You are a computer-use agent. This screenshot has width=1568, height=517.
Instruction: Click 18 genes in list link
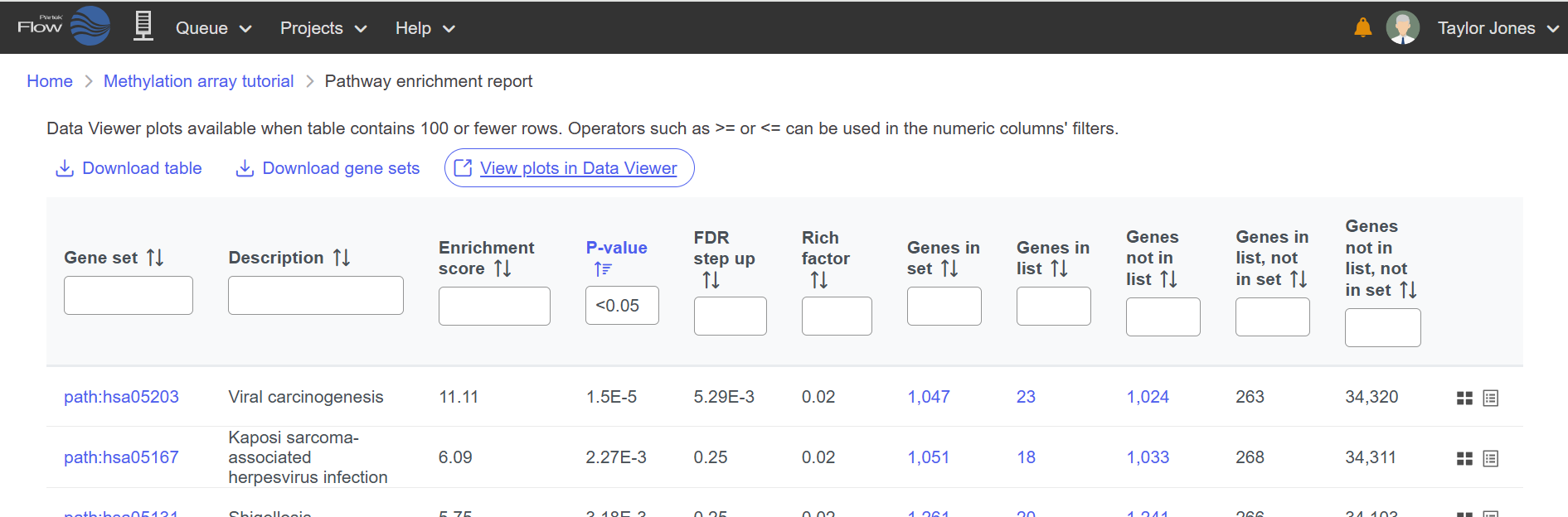click(x=1026, y=457)
